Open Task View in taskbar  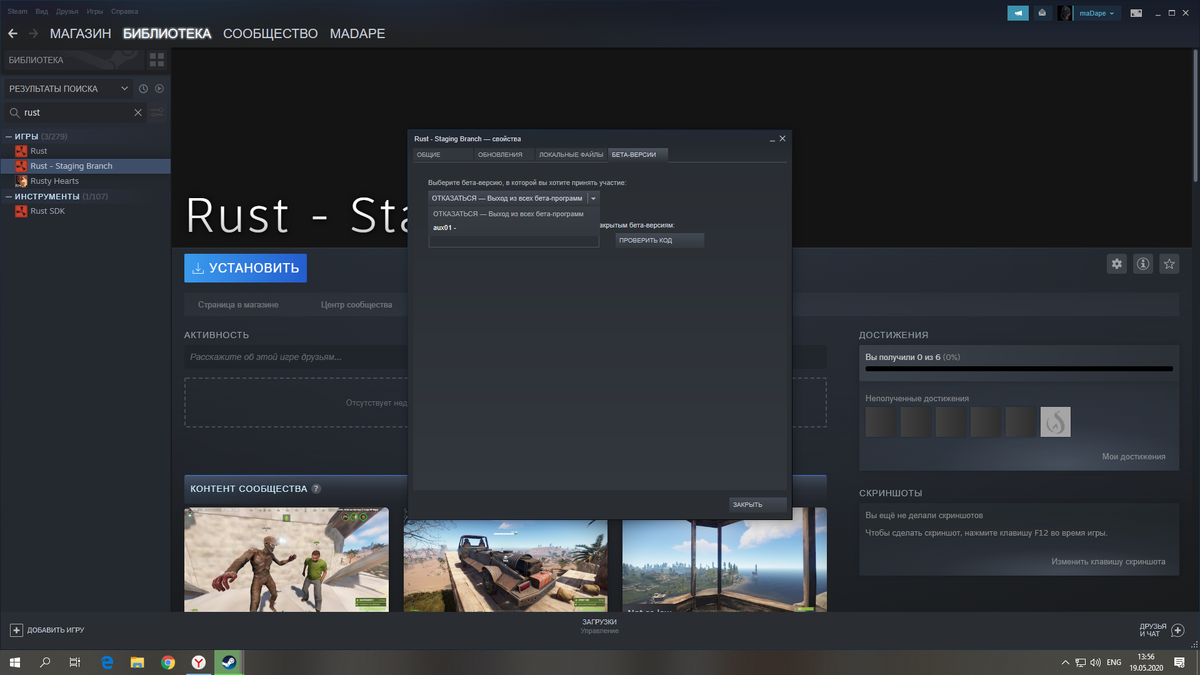[x=75, y=662]
